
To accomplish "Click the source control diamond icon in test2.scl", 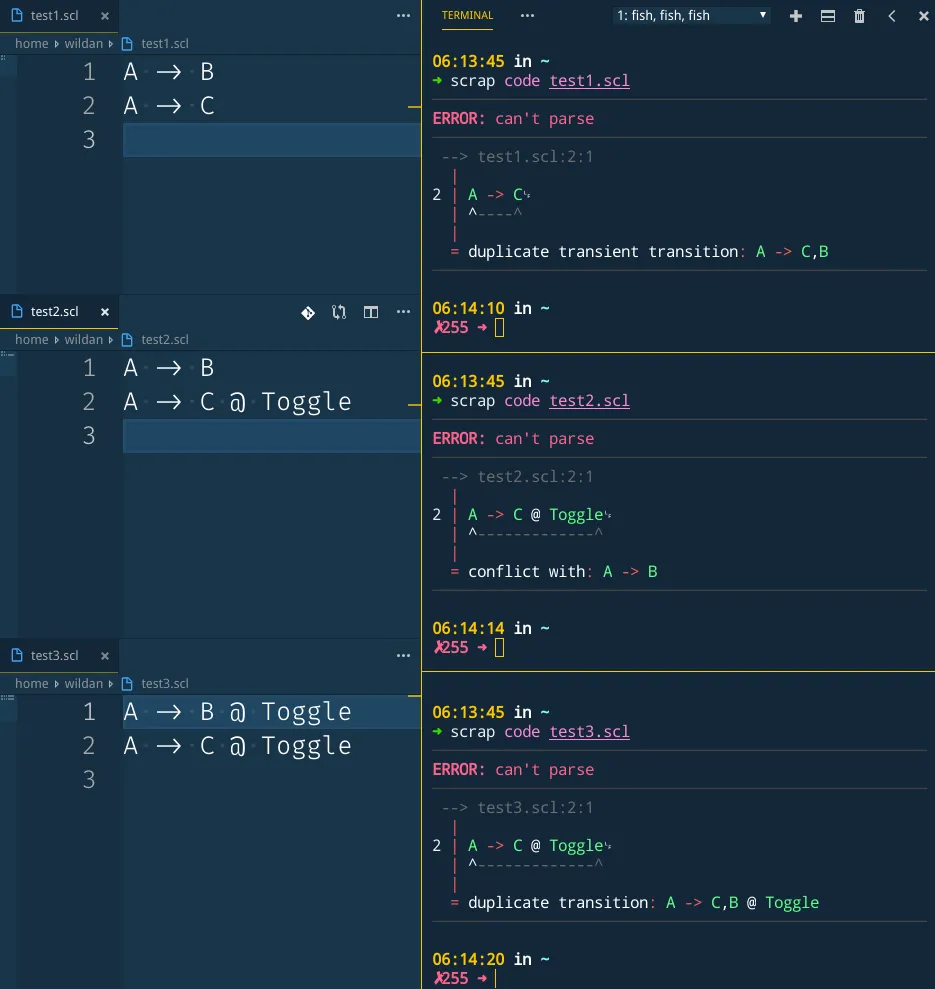I will pyautogui.click(x=308, y=312).
